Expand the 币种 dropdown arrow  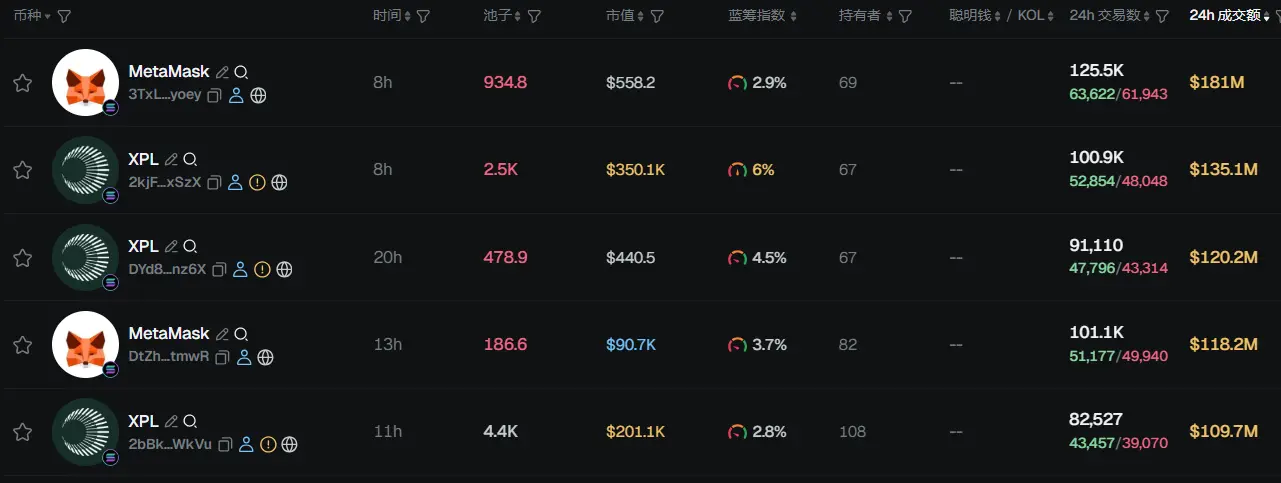47,17
